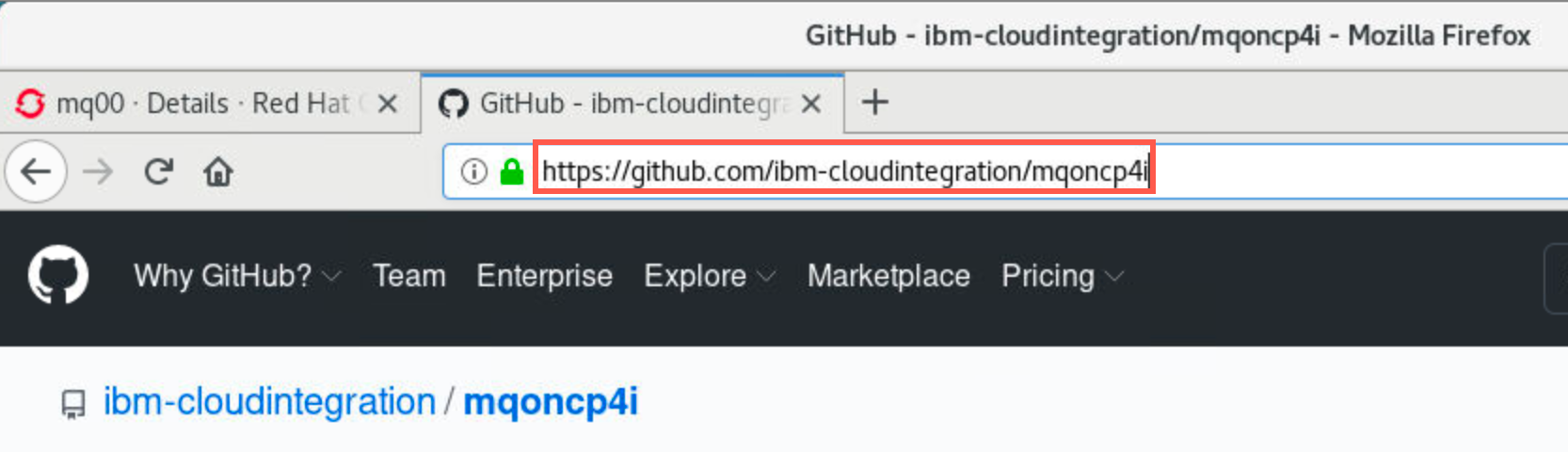Close the GitHub ibm-cloudintegration tab

tap(810, 104)
